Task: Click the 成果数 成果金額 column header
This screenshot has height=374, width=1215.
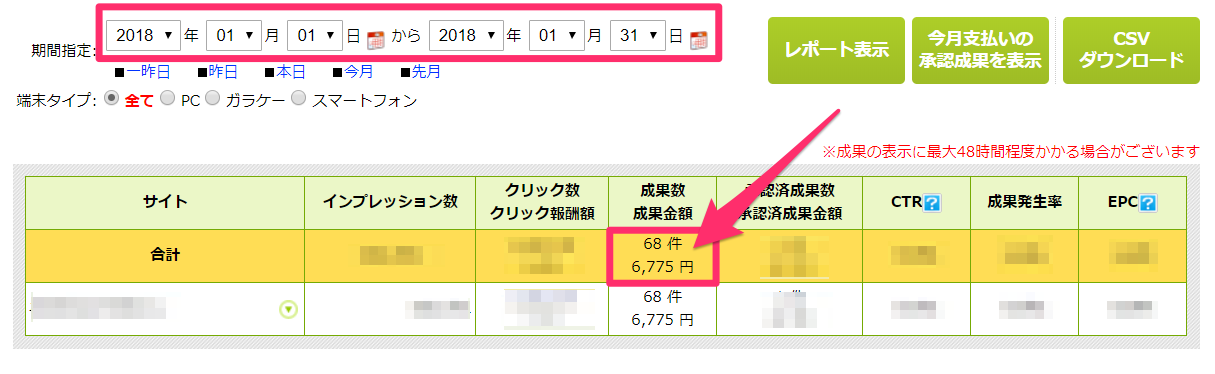Action: tap(662, 202)
